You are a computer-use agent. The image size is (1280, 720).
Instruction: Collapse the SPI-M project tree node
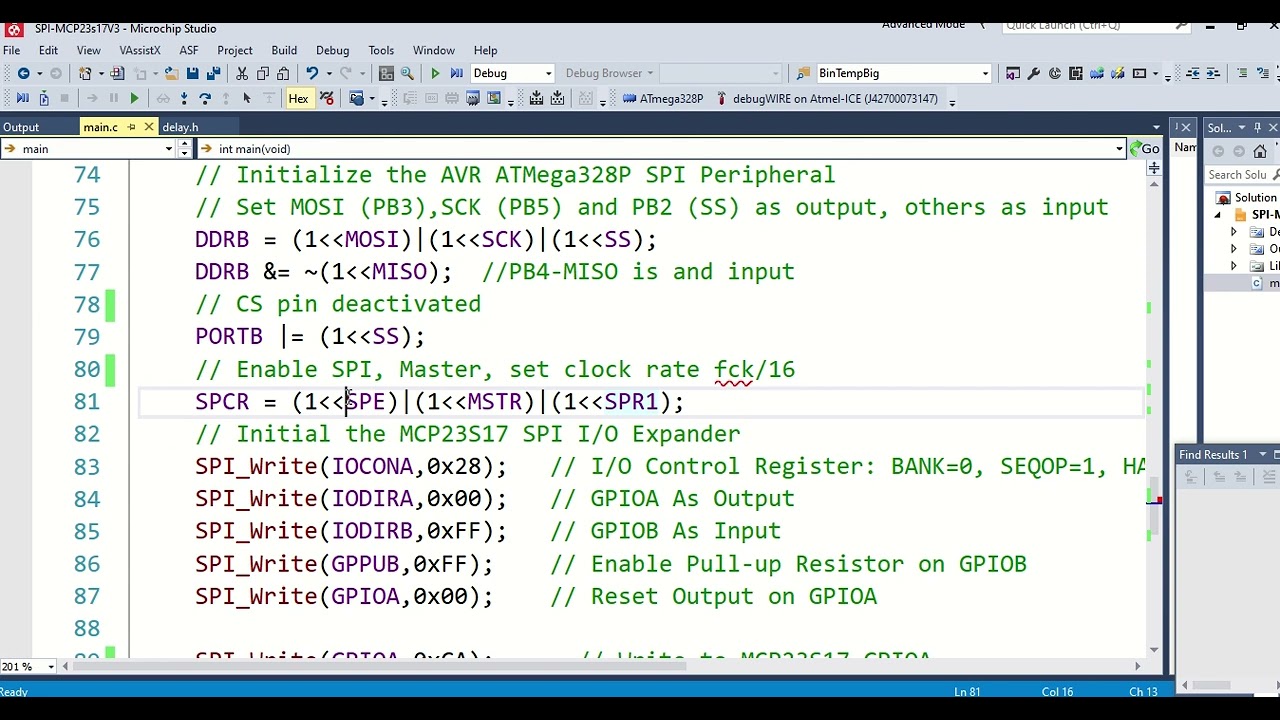[1218, 215]
